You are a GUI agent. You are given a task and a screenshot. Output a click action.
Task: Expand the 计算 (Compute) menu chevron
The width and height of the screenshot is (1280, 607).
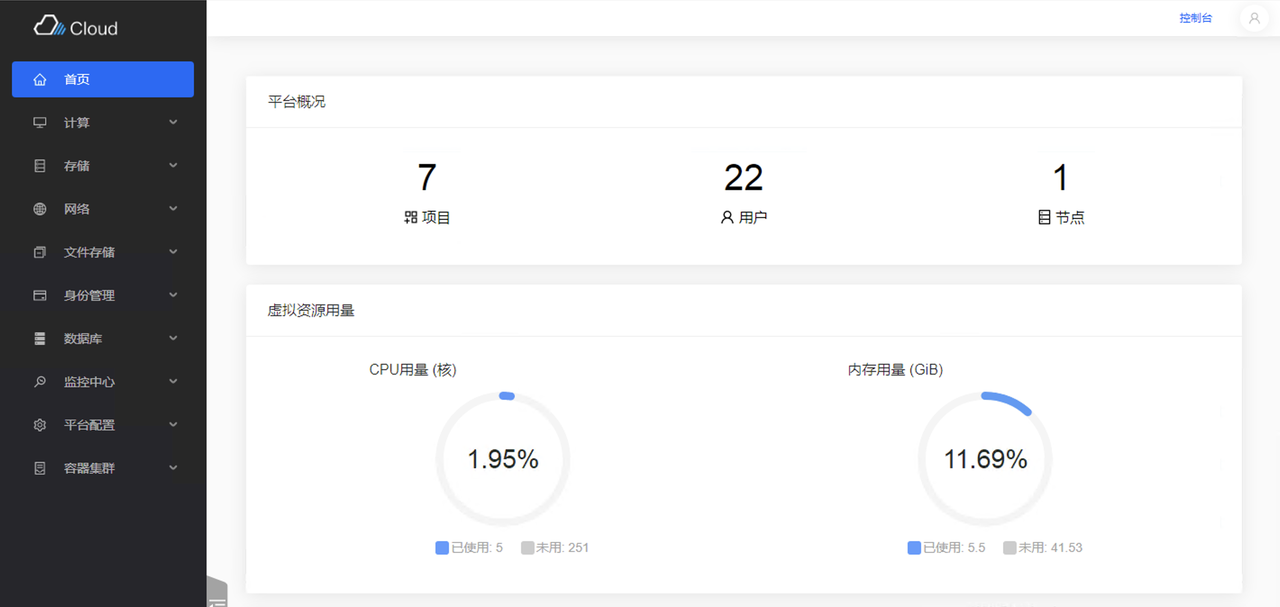(x=172, y=122)
